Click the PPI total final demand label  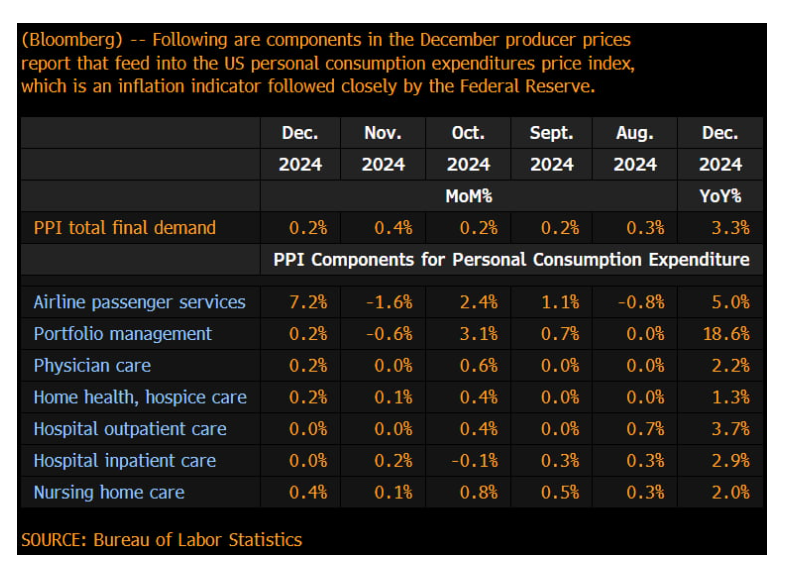(125, 228)
